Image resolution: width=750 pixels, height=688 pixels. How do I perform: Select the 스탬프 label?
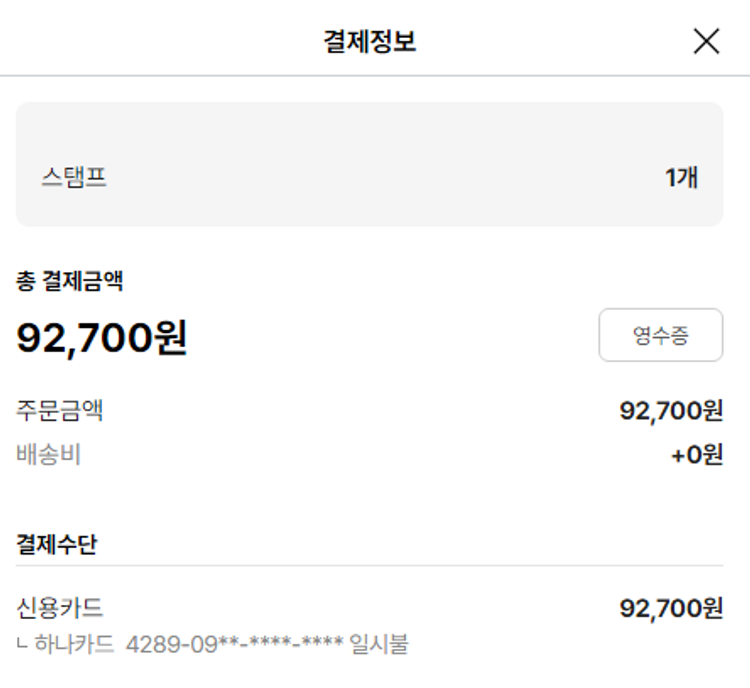click(74, 178)
